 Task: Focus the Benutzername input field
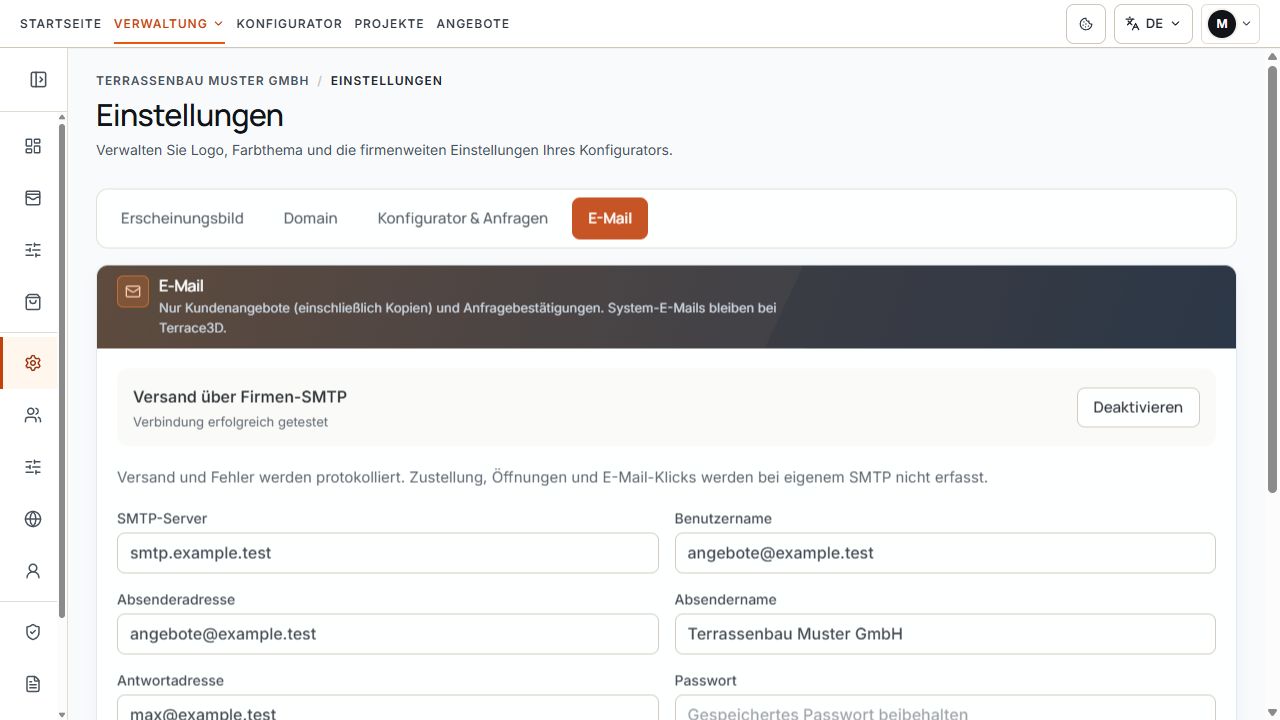pyautogui.click(x=945, y=553)
